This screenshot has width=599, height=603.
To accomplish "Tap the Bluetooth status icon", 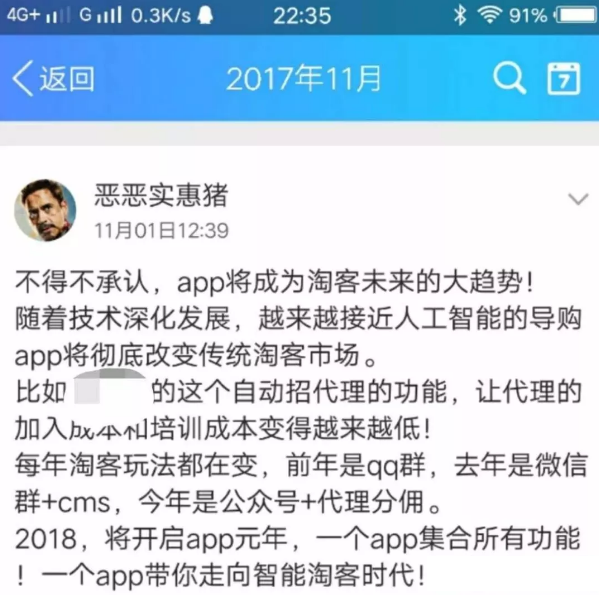I will click(x=460, y=15).
